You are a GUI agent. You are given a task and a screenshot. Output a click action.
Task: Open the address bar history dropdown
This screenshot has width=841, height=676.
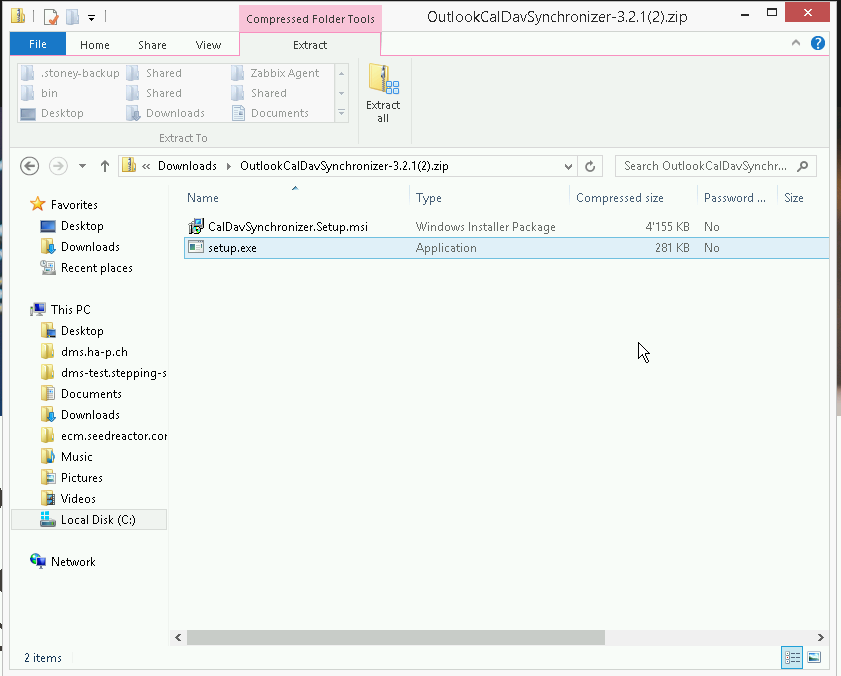(568, 167)
